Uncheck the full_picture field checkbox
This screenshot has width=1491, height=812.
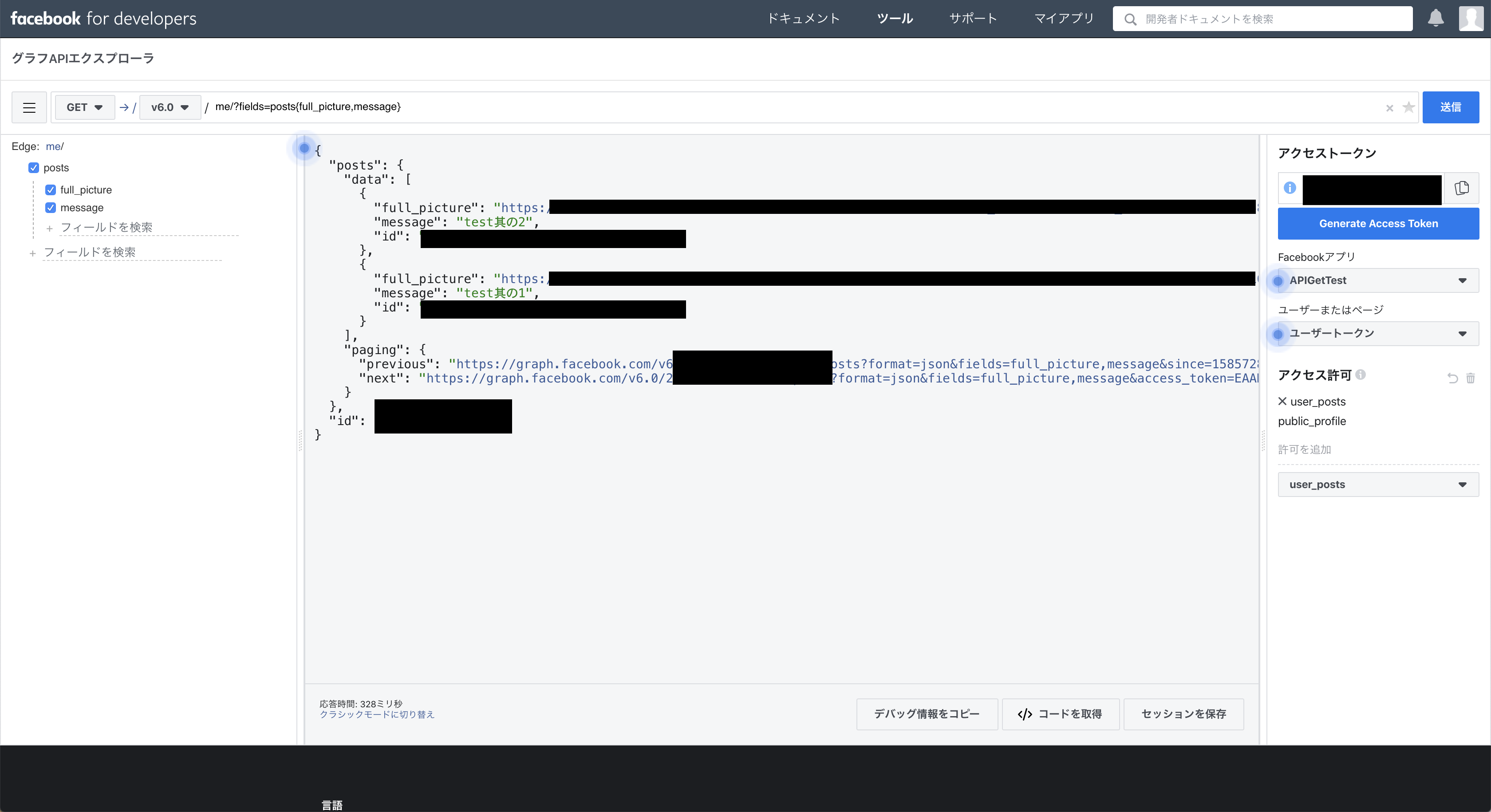click(x=50, y=190)
